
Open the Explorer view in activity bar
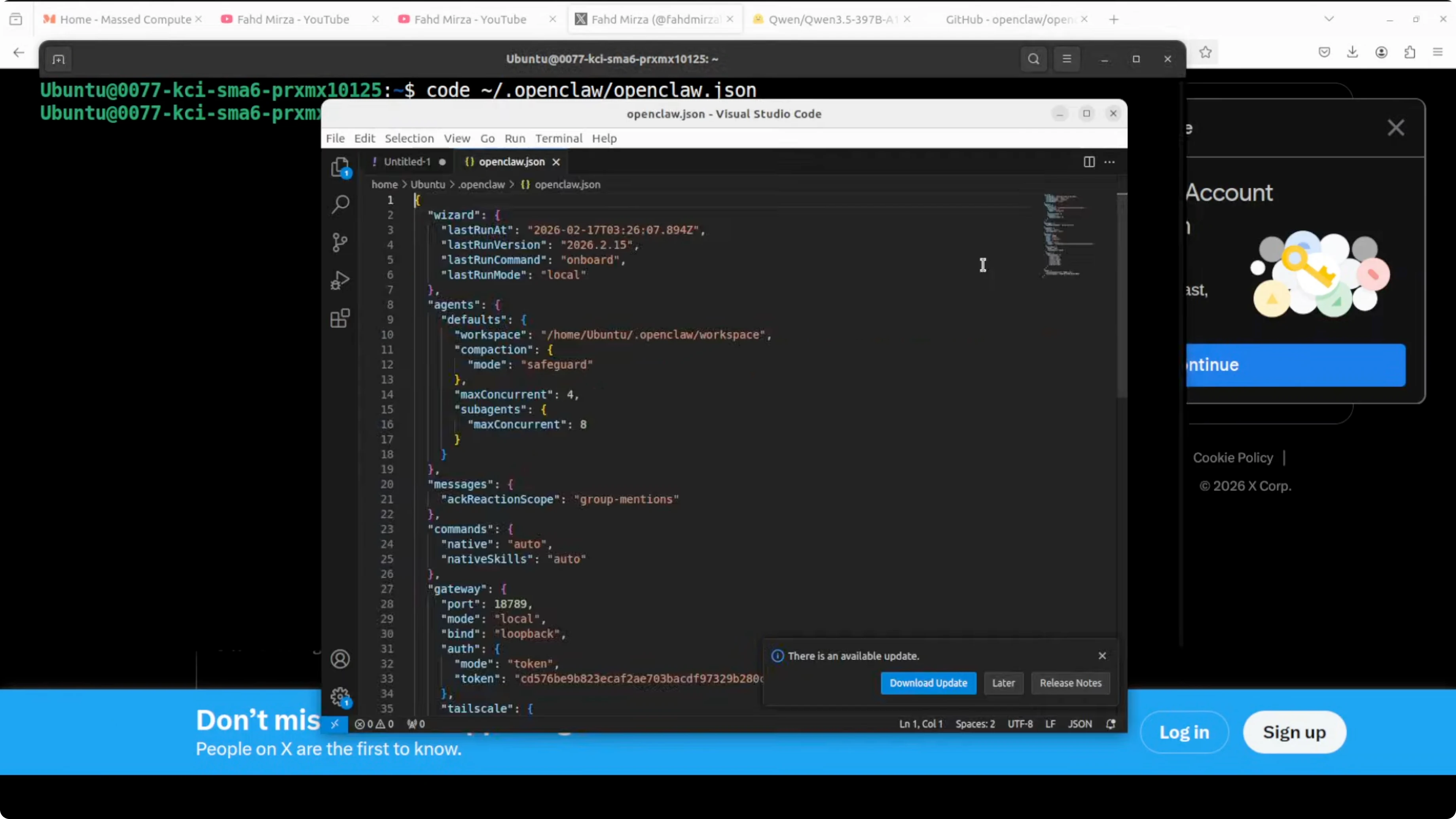(340, 167)
